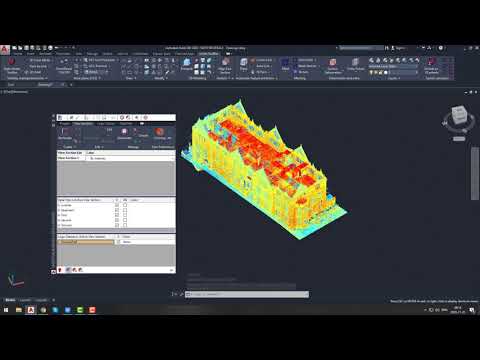This screenshot has width=480, height=360.
Task: Click the layer color swatch in Layers panel
Action: (x=386, y=72)
